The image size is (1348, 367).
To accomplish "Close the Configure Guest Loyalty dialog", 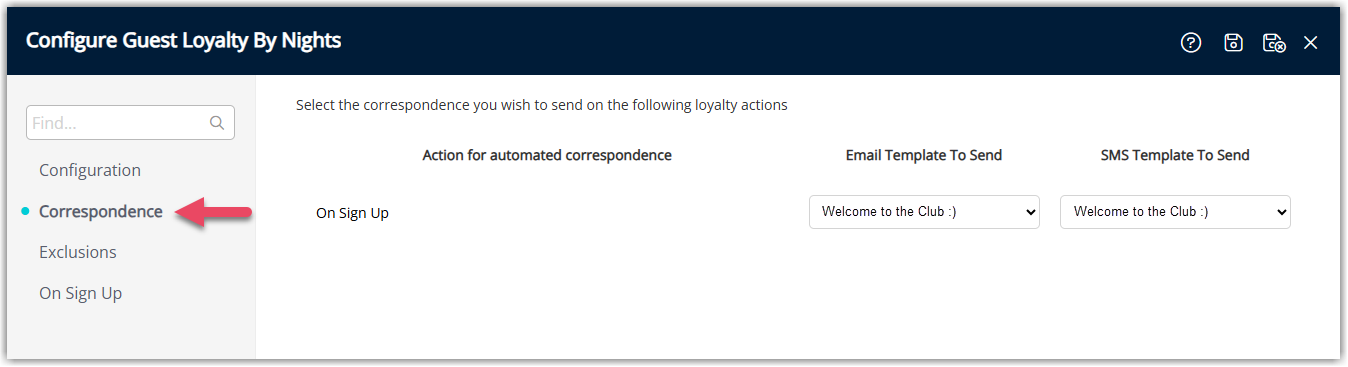I will point(1311,42).
